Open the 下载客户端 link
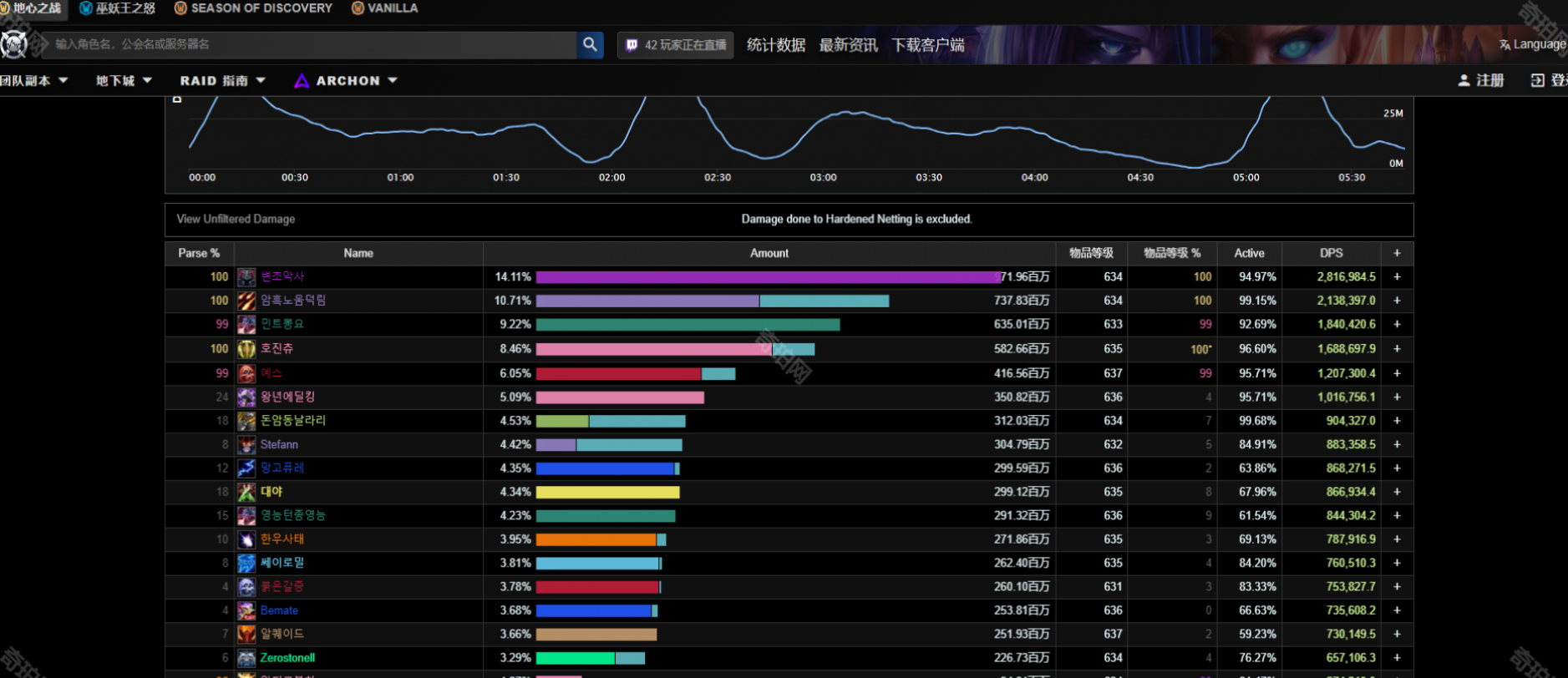Viewport: 1568px width, 678px height. point(927,45)
